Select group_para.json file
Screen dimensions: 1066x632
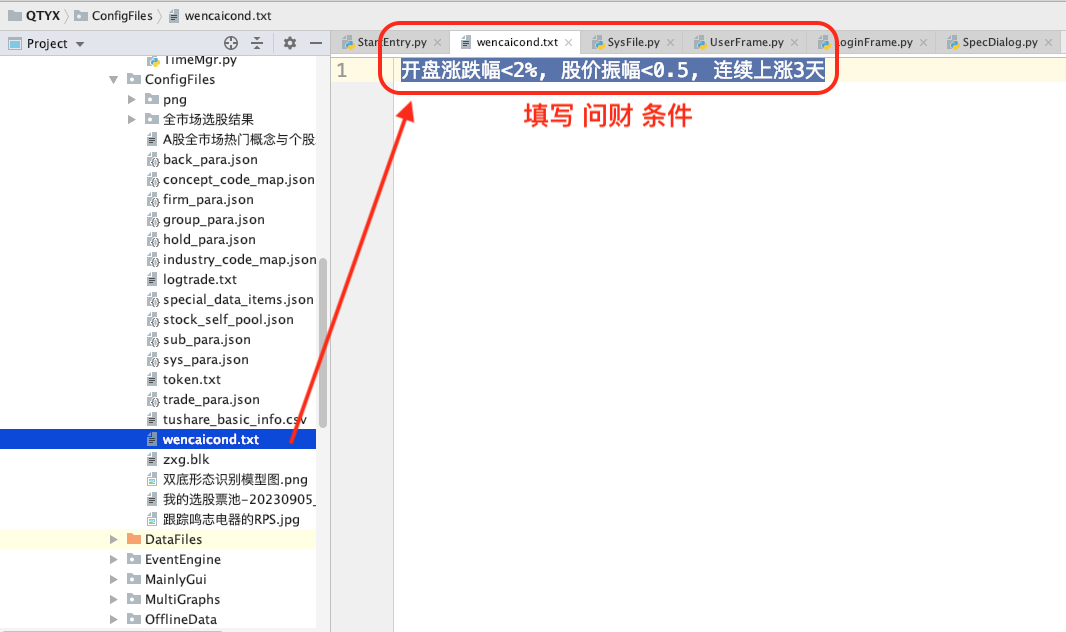click(x=213, y=220)
